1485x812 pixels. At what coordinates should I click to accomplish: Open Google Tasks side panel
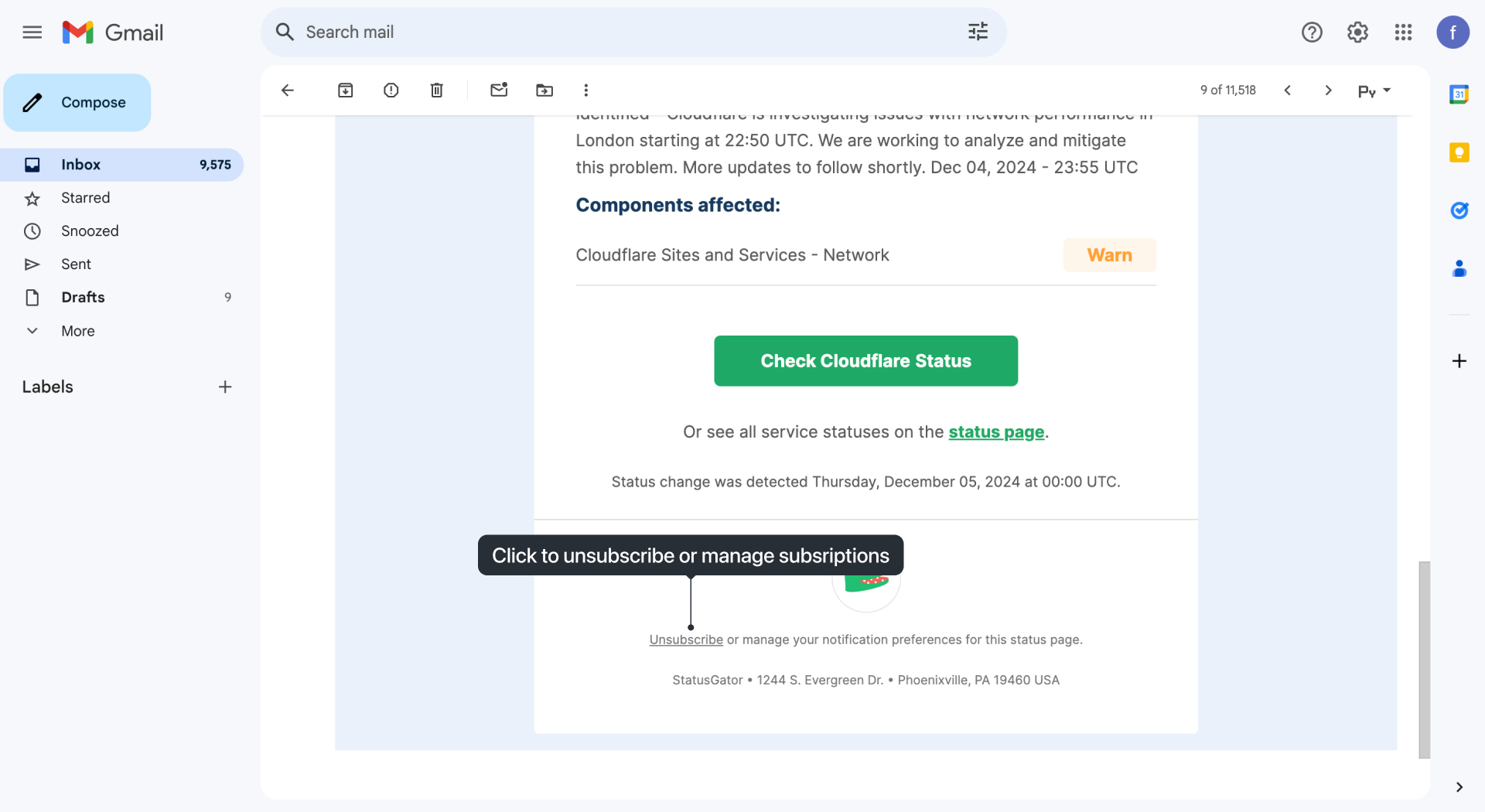pyautogui.click(x=1459, y=210)
